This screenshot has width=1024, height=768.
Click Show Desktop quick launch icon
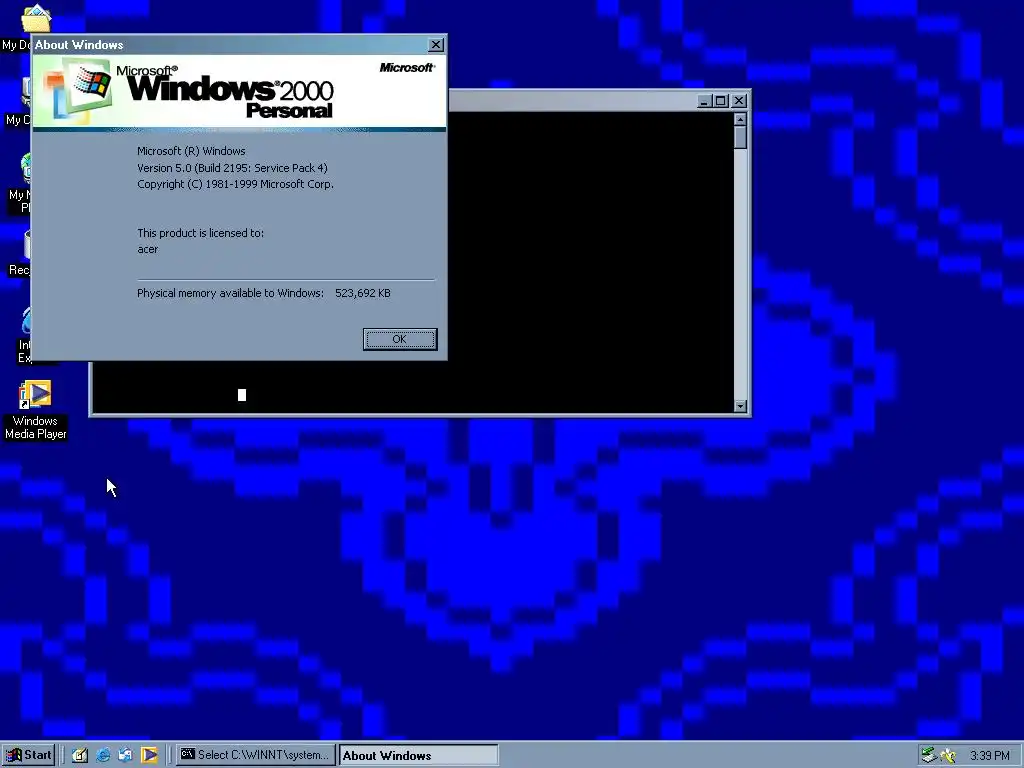80,755
